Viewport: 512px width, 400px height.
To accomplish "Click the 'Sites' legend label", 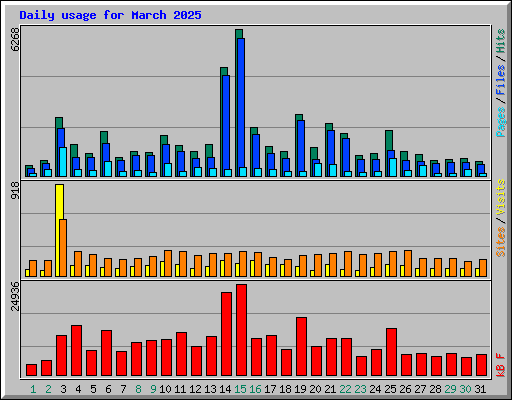I will [x=501, y=242].
